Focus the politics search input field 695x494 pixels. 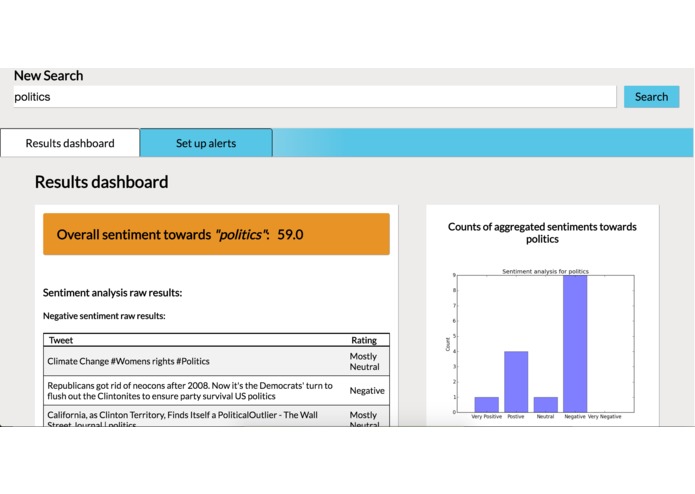[x=315, y=97]
